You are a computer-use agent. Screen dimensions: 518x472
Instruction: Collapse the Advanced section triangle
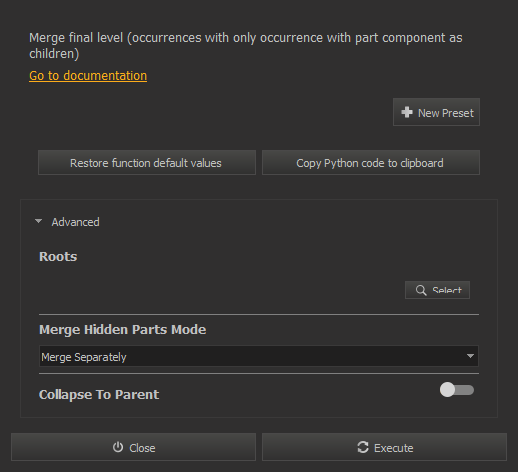39,221
